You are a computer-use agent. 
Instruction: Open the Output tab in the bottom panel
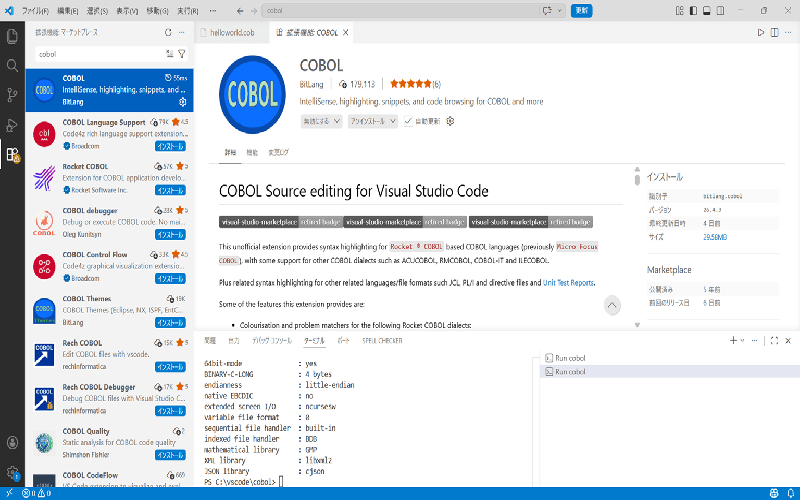[234, 340]
